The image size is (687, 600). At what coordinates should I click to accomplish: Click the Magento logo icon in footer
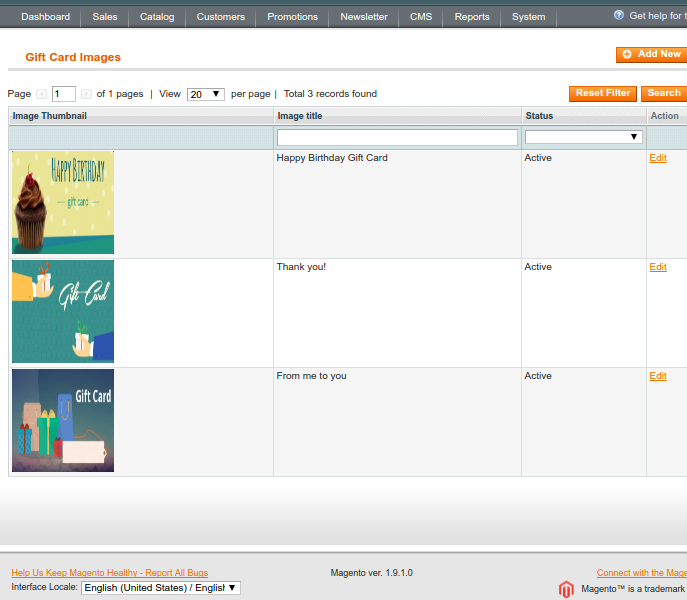567,589
